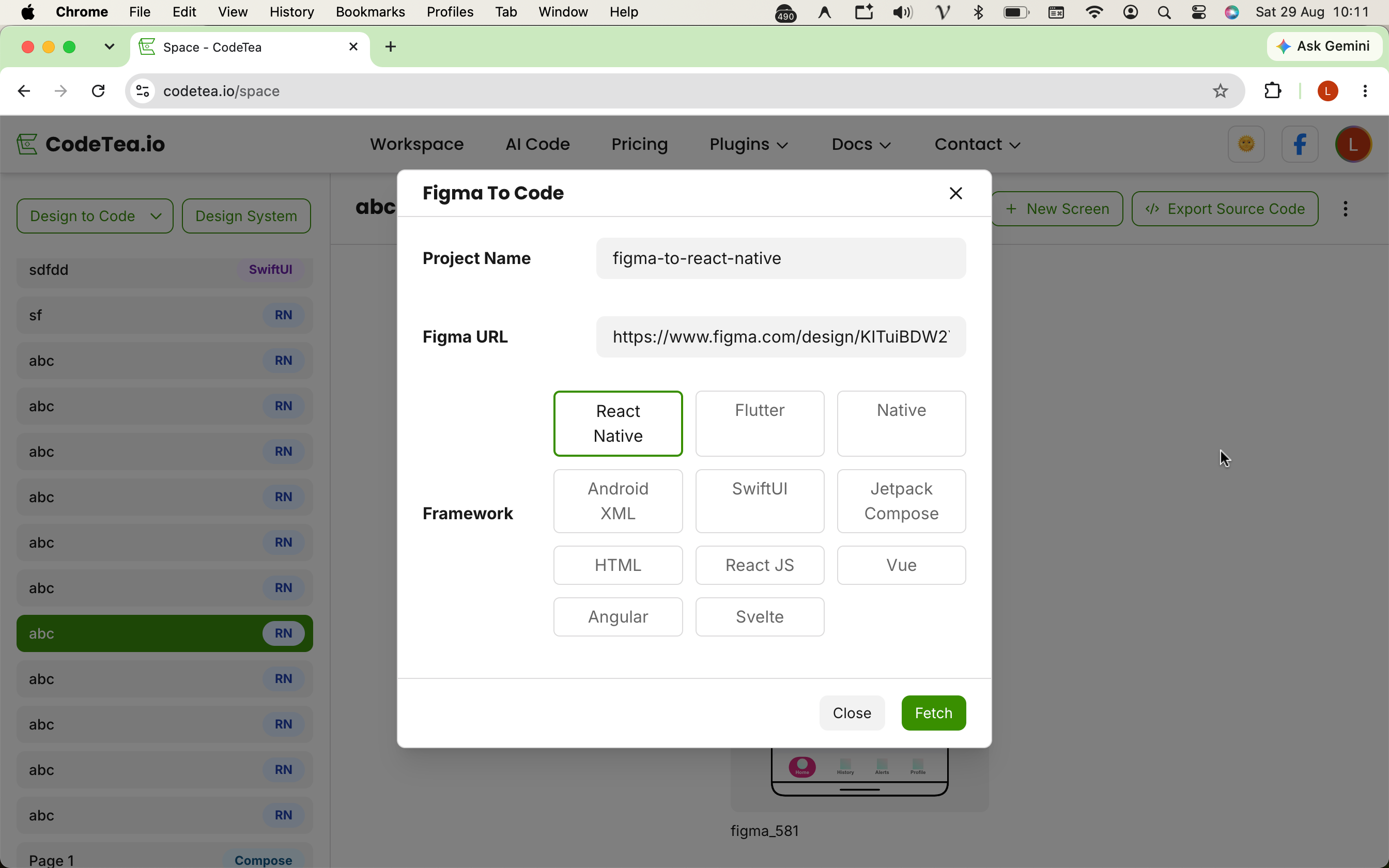Image resolution: width=1389 pixels, height=868 pixels.
Task: Open the Pricing nav link
Action: click(x=639, y=144)
